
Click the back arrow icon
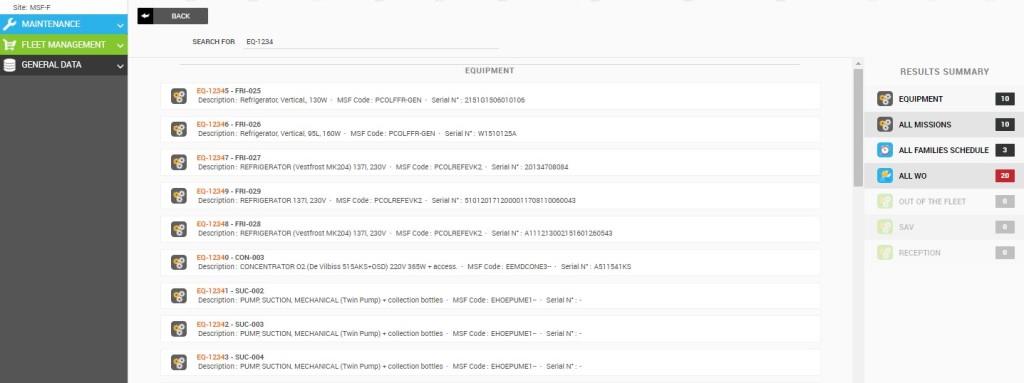coord(145,16)
